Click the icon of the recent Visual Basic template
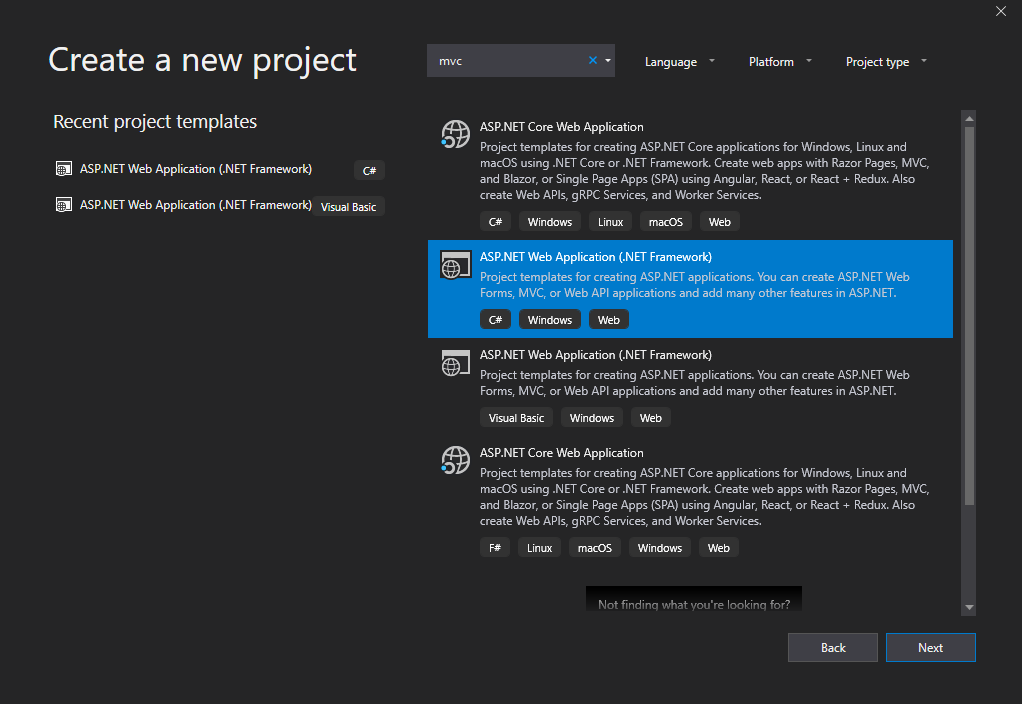Viewport: 1022px width, 704px height. [63, 205]
